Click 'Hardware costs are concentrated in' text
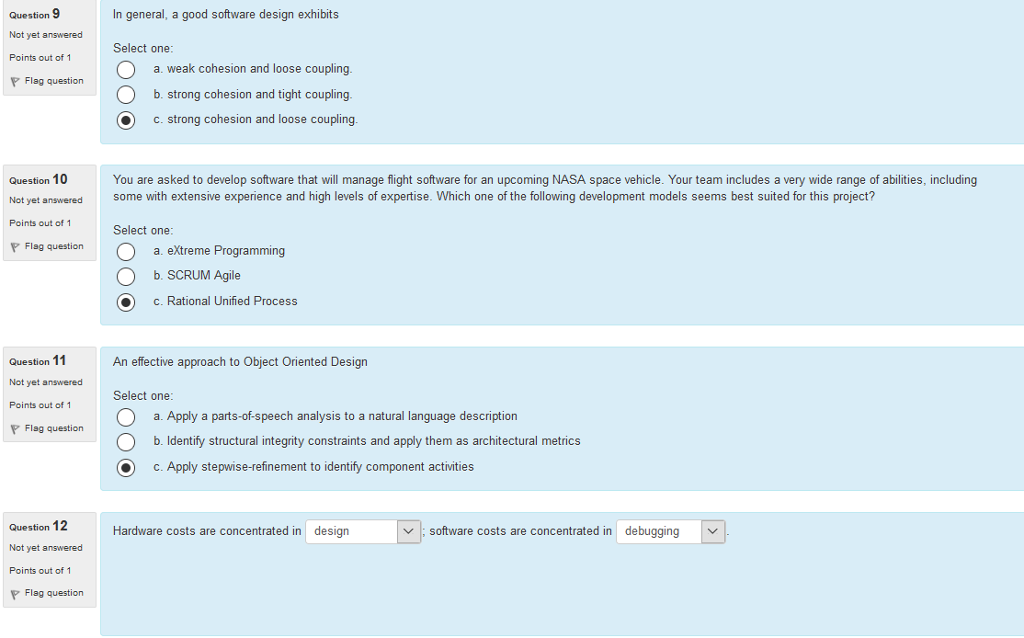 coord(207,531)
